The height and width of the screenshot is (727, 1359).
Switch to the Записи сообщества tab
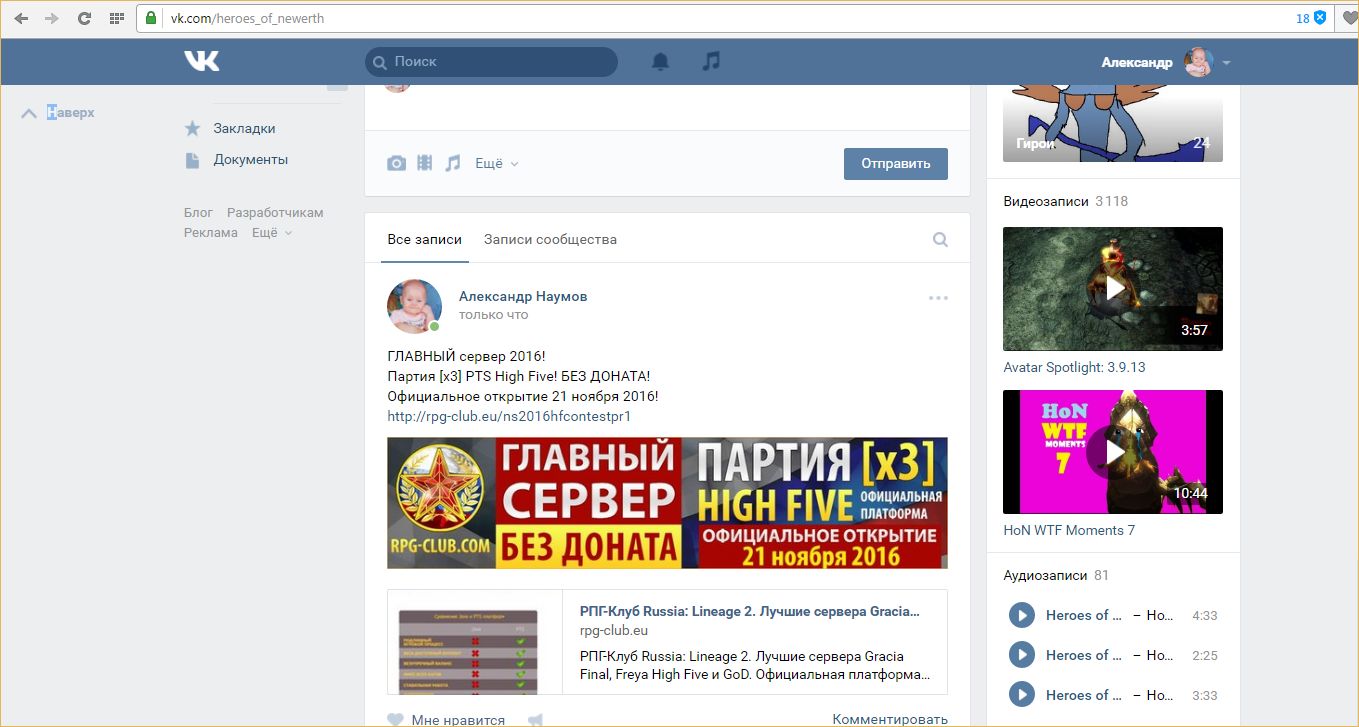(x=550, y=239)
